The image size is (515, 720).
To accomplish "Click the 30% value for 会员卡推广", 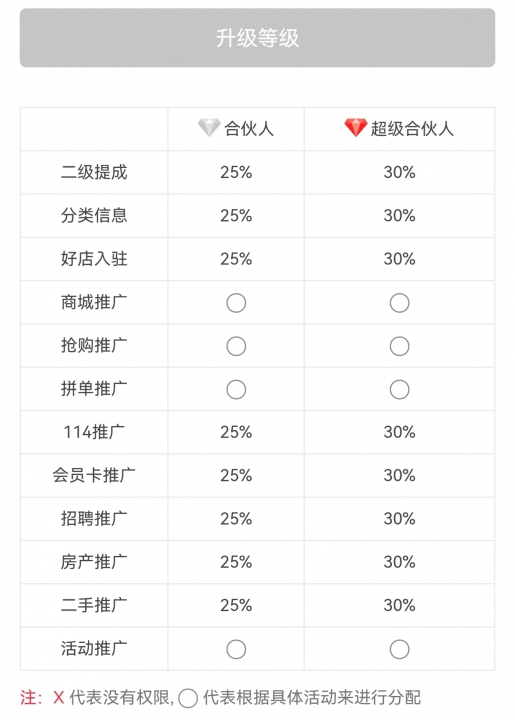I will pyautogui.click(x=399, y=475).
